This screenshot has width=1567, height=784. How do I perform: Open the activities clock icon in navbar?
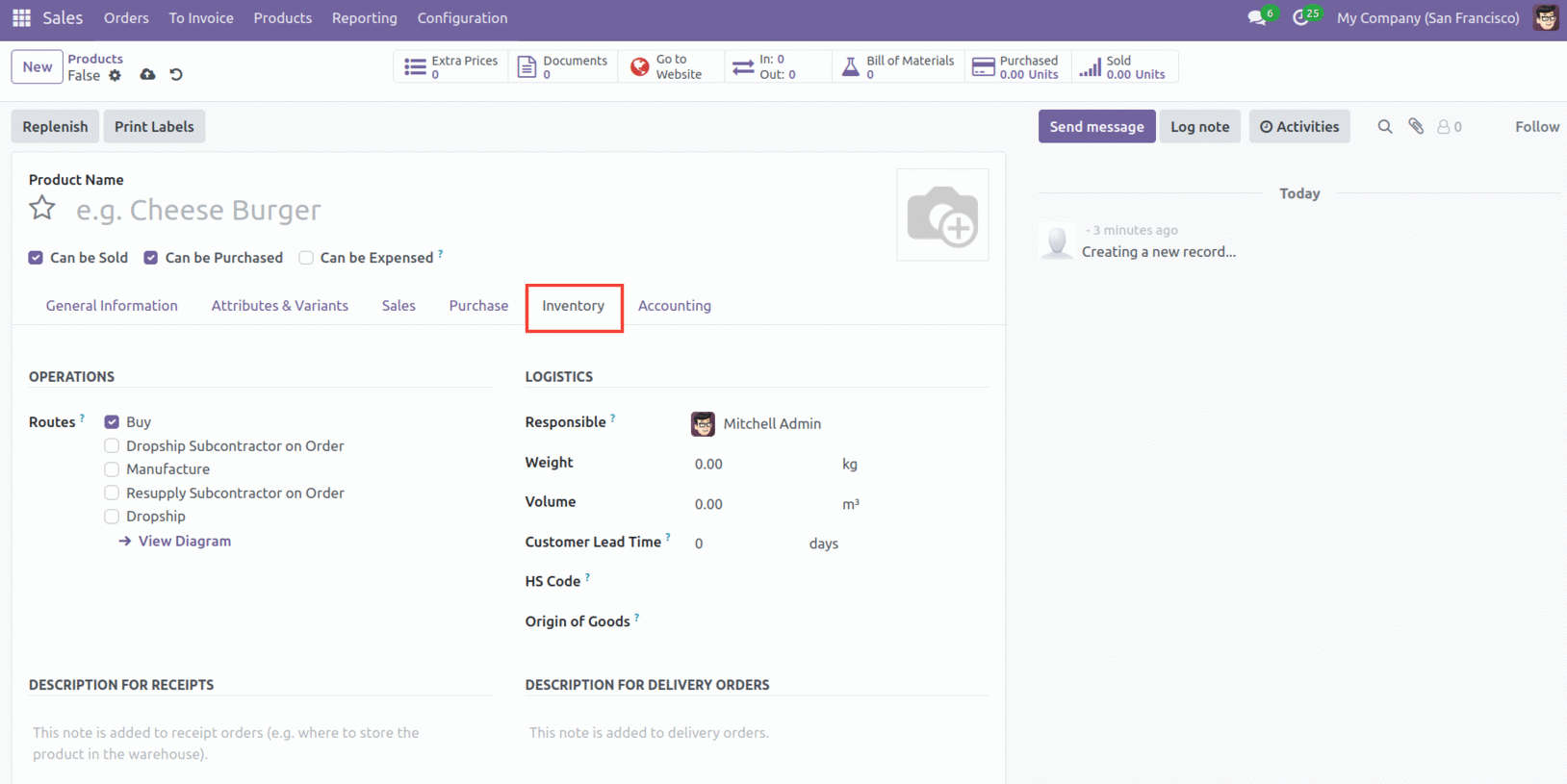point(1300,18)
